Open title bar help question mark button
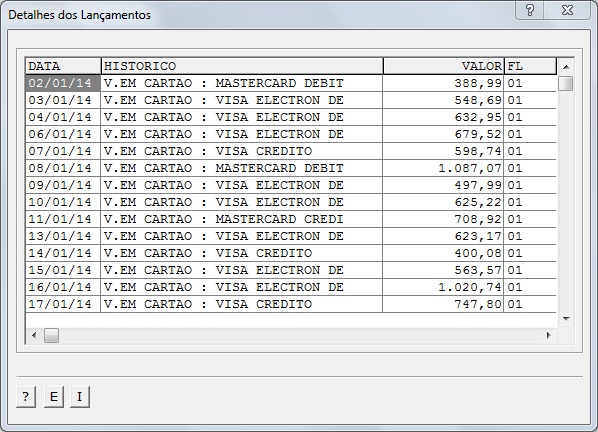Viewport: 598px width, 432px height. tap(530, 10)
